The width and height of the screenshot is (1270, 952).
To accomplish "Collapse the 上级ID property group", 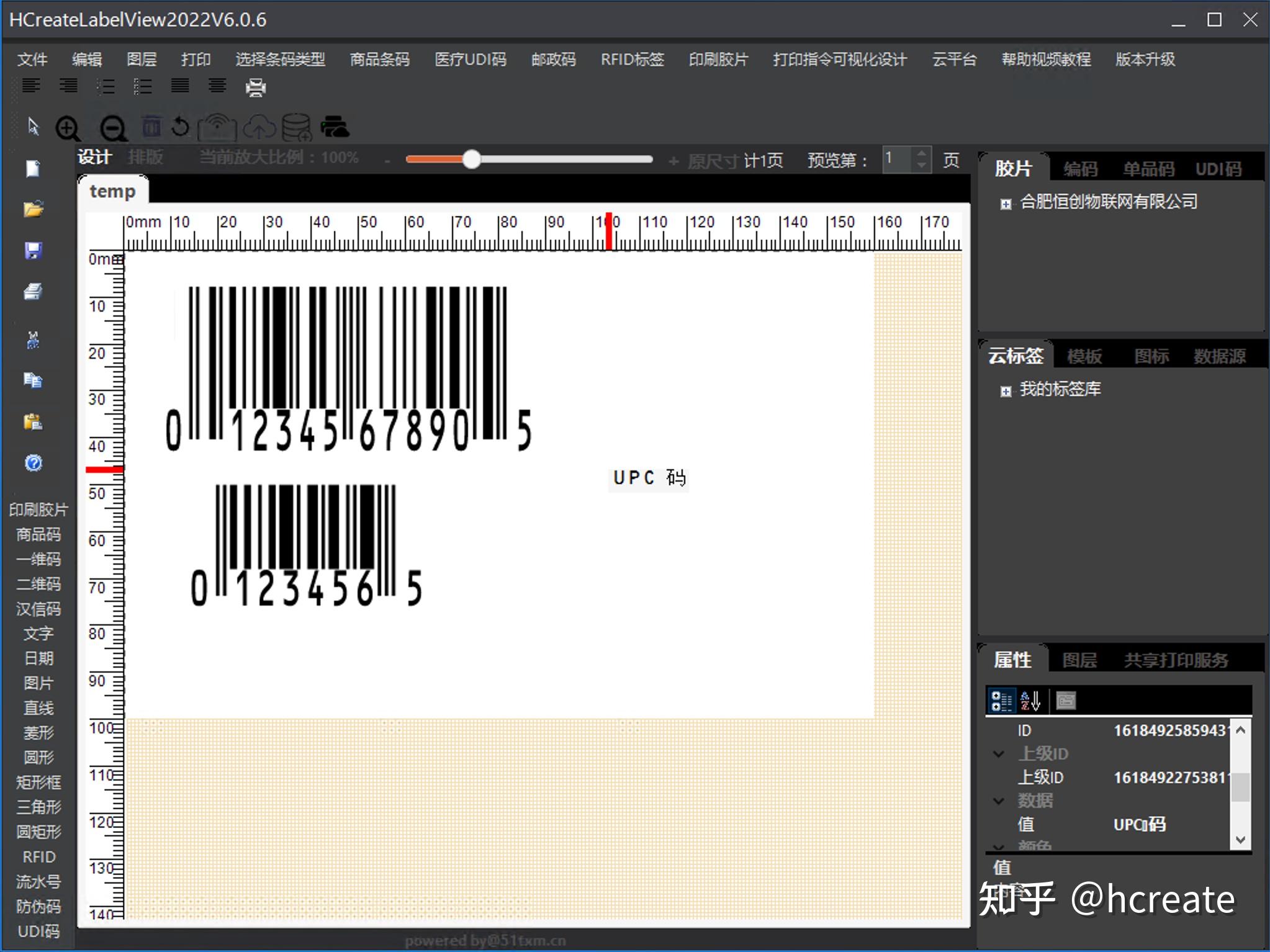I will 999,754.
